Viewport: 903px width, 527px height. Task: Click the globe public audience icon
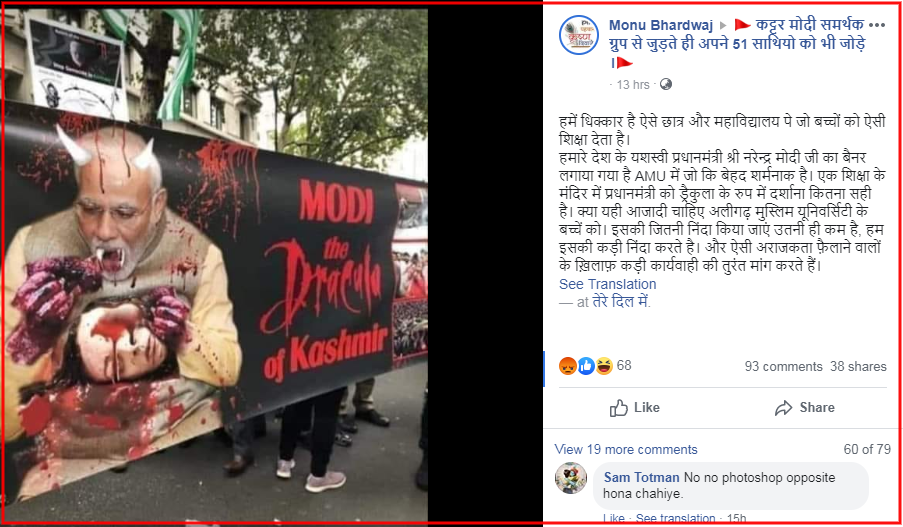666,85
